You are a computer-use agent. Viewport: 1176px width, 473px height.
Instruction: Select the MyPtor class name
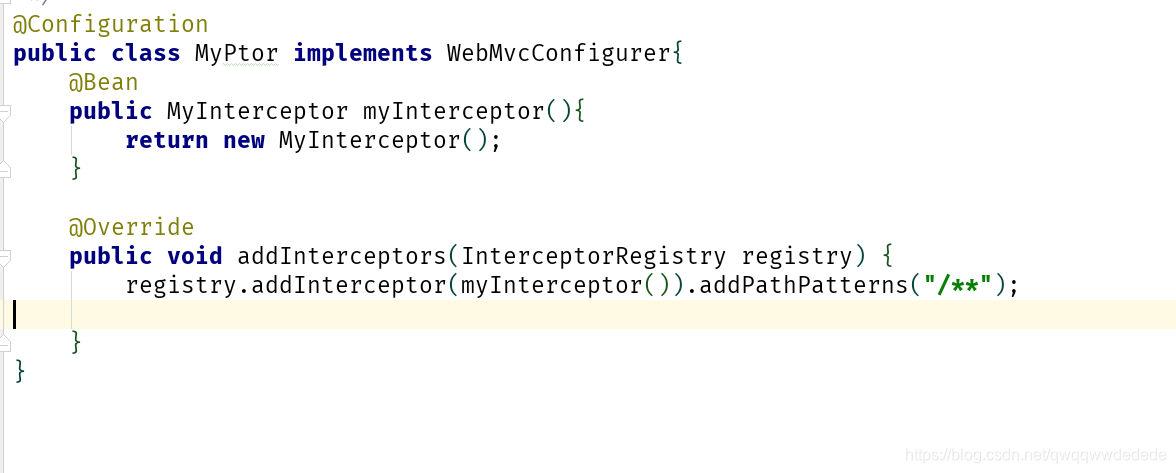tap(237, 54)
